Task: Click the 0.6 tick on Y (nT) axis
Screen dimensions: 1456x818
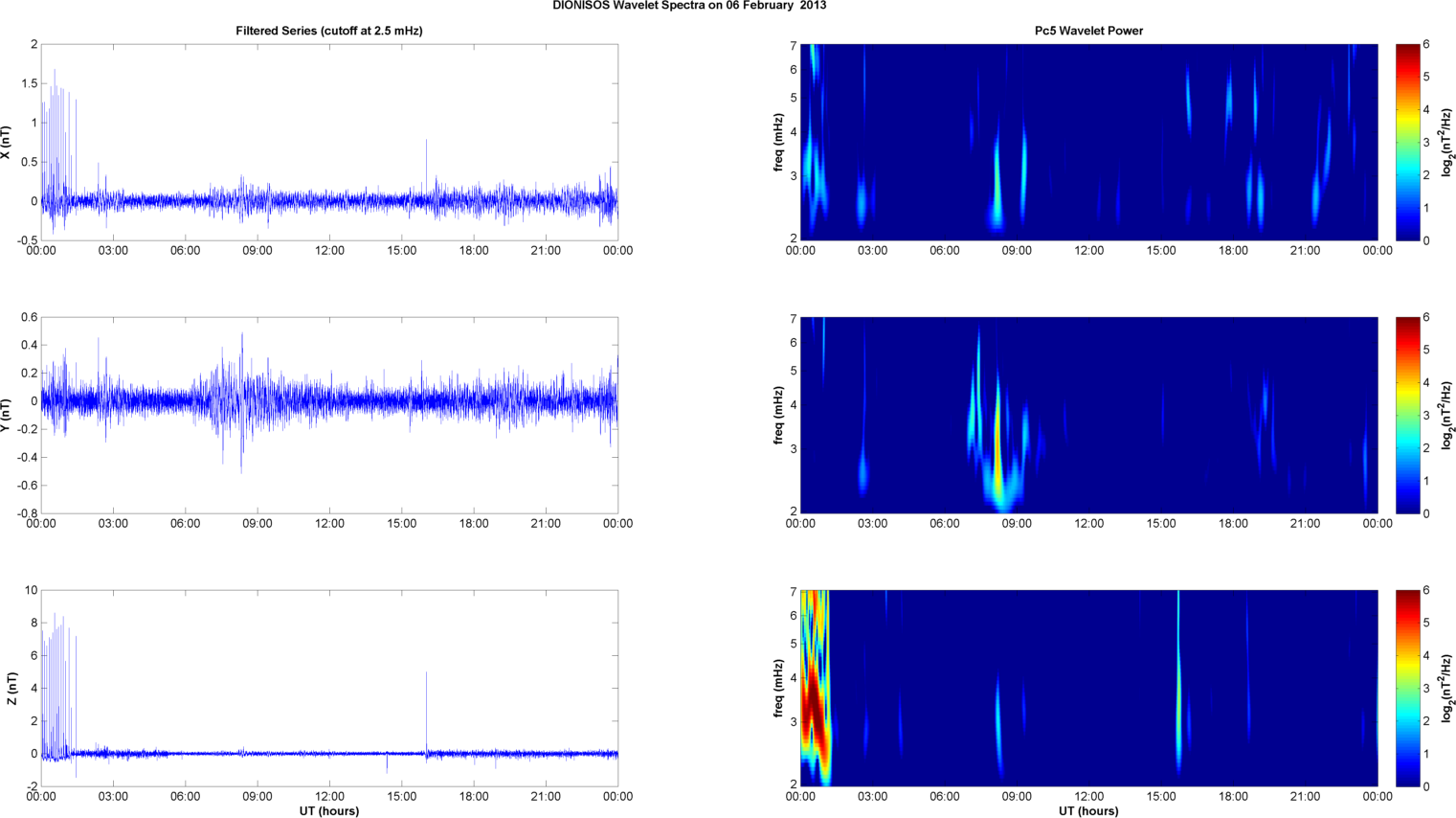Action: [30, 317]
